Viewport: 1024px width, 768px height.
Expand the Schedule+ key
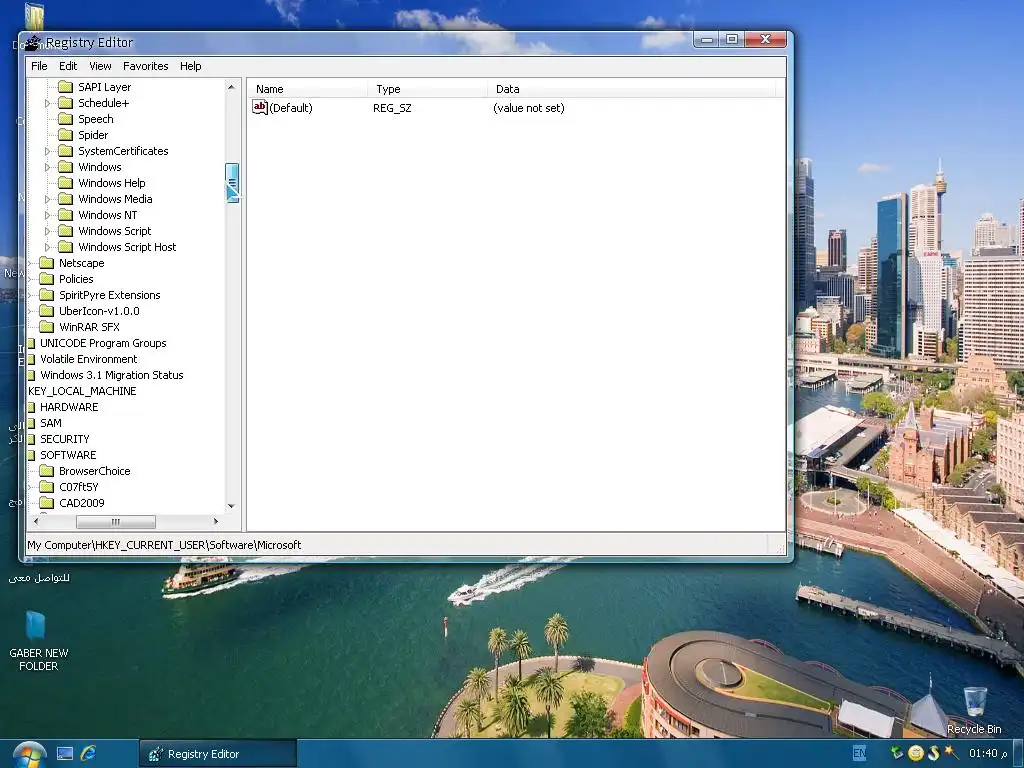[47, 103]
